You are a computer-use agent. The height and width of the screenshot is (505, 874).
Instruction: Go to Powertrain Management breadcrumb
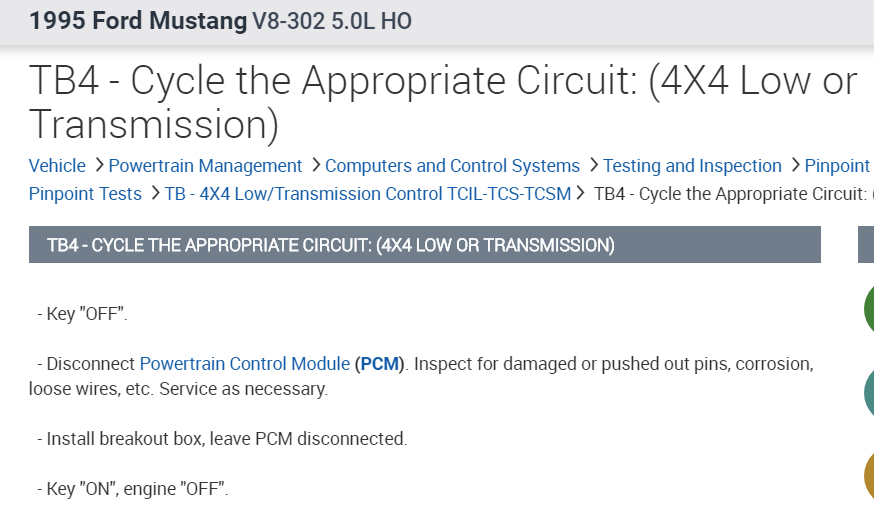point(205,166)
